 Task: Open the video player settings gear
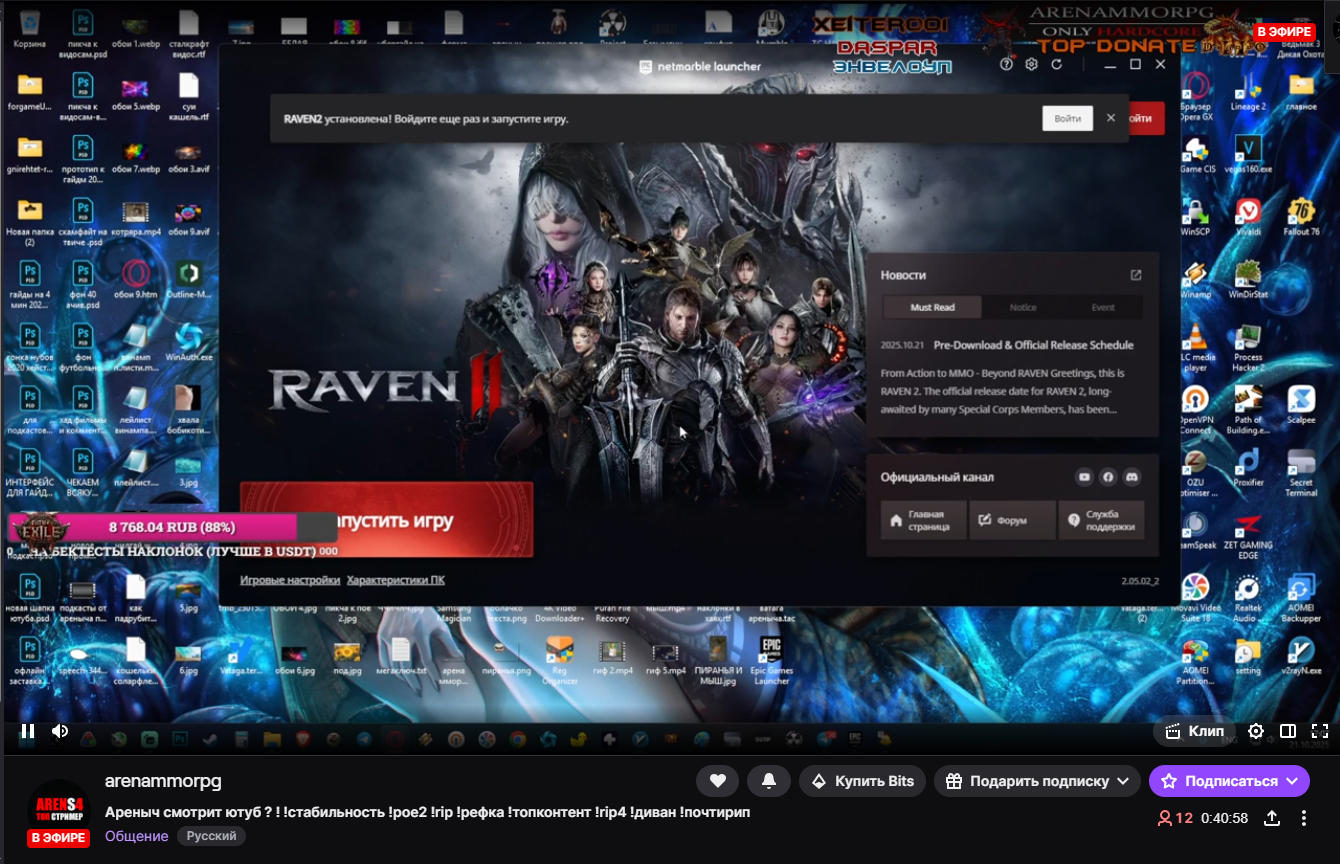tap(1256, 731)
